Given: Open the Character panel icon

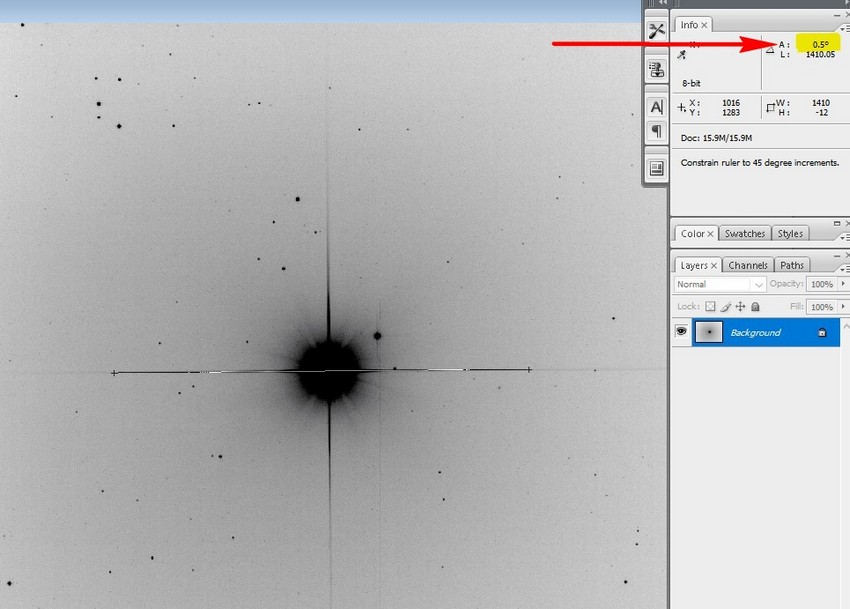Looking at the screenshot, I should pyautogui.click(x=656, y=107).
